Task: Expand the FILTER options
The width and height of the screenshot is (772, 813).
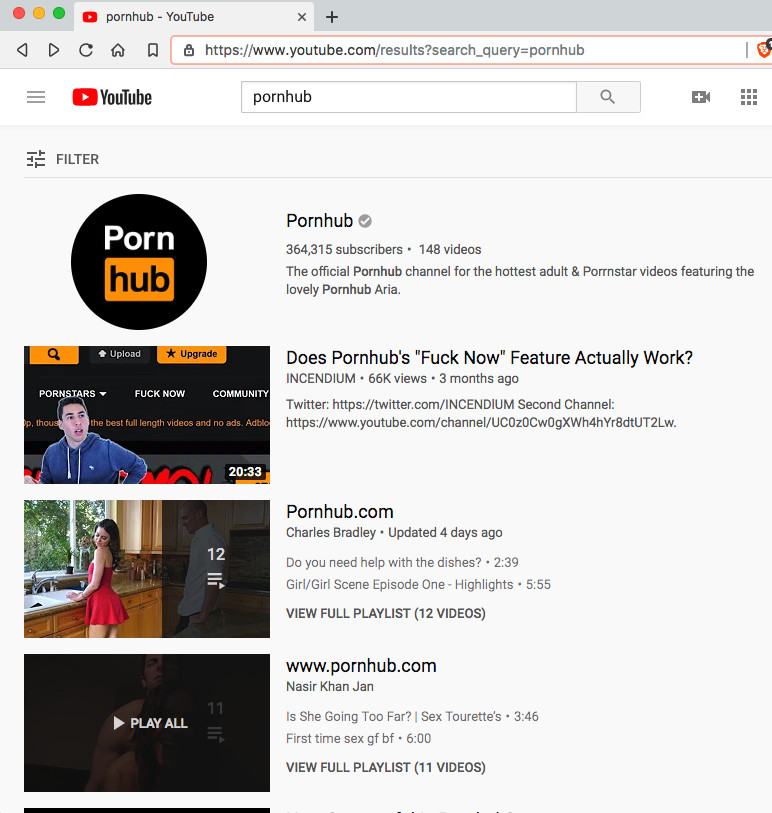Action: coord(62,159)
